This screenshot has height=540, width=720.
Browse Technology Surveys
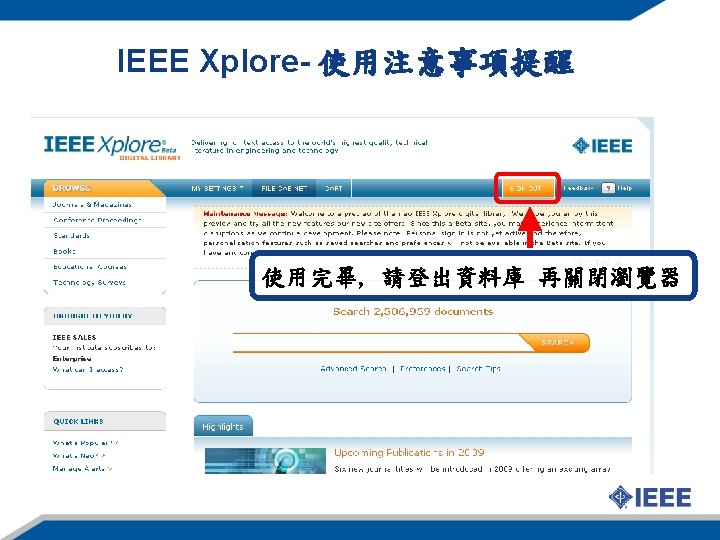89,282
